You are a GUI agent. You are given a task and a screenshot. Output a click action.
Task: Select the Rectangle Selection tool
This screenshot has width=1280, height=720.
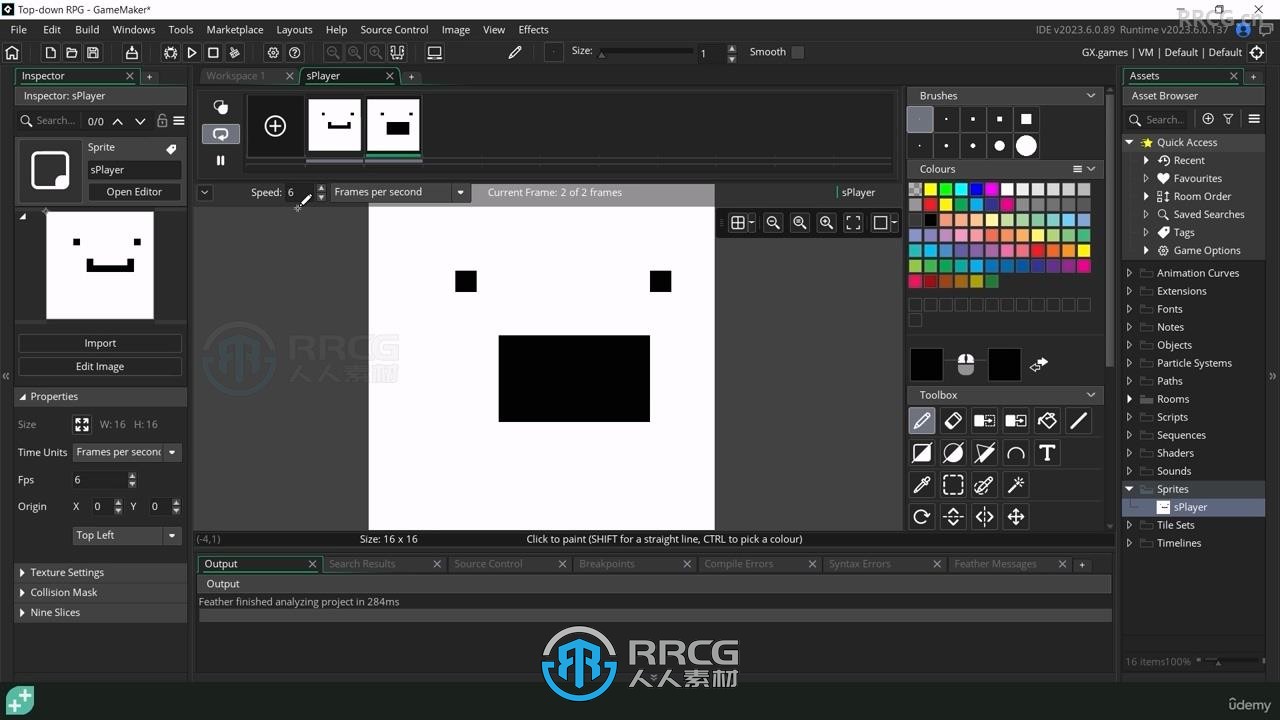(x=953, y=485)
